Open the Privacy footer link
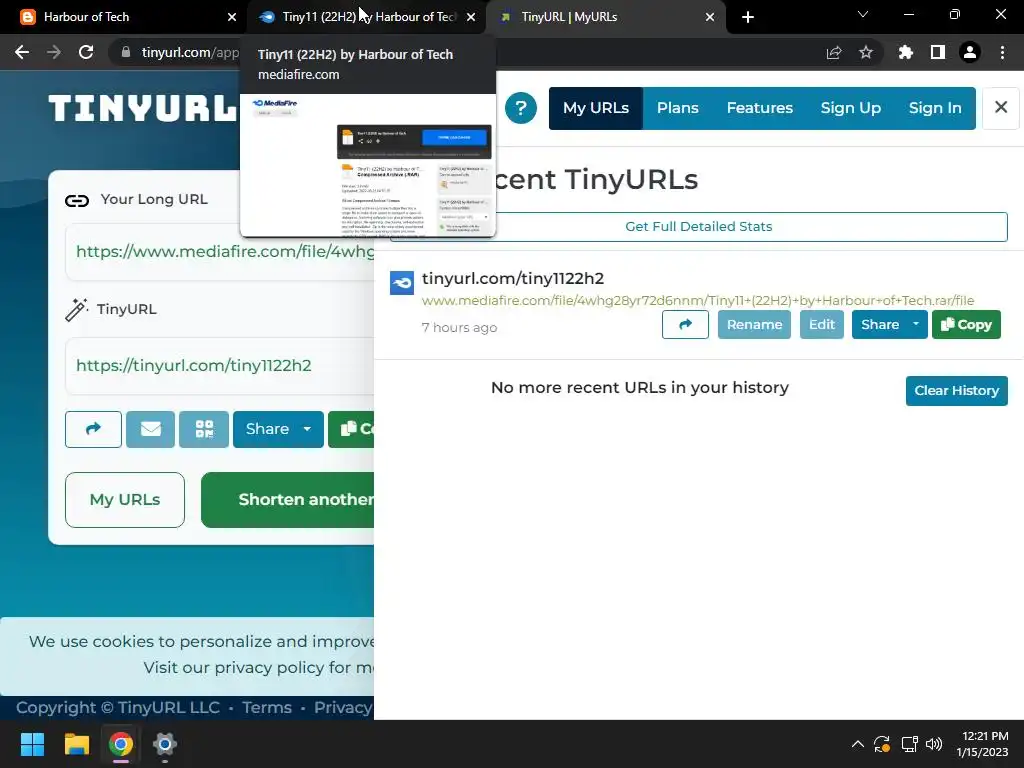Screen dimensions: 1024x768 [x=343, y=707]
